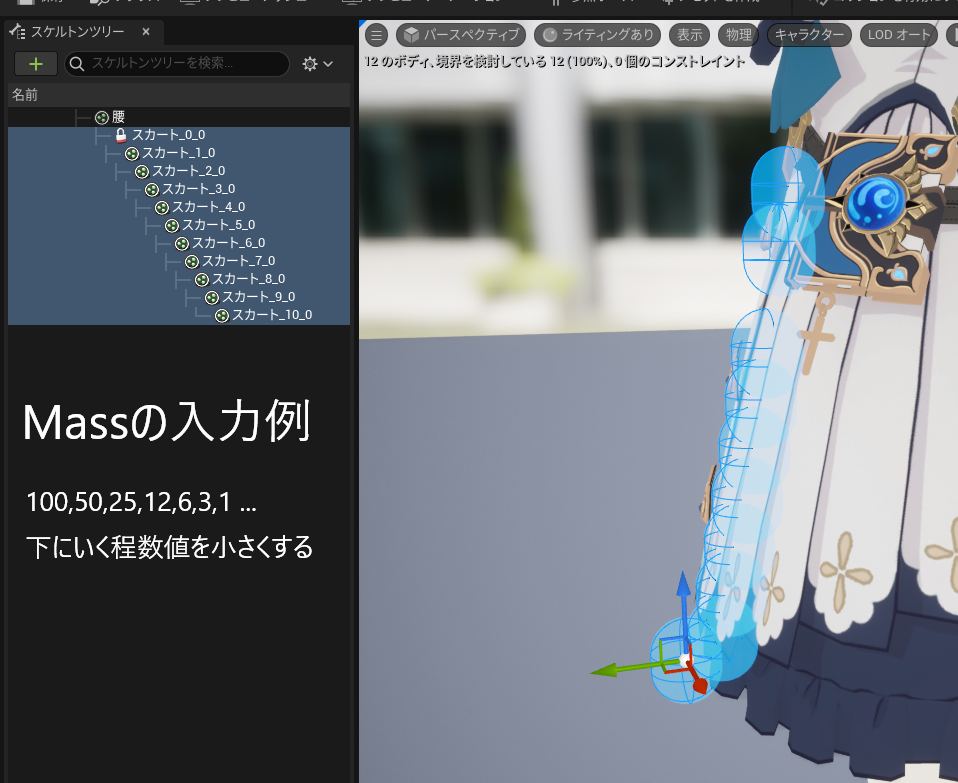Open the パースペクティブ view mode menu
The image size is (958, 783).
[x=461, y=35]
